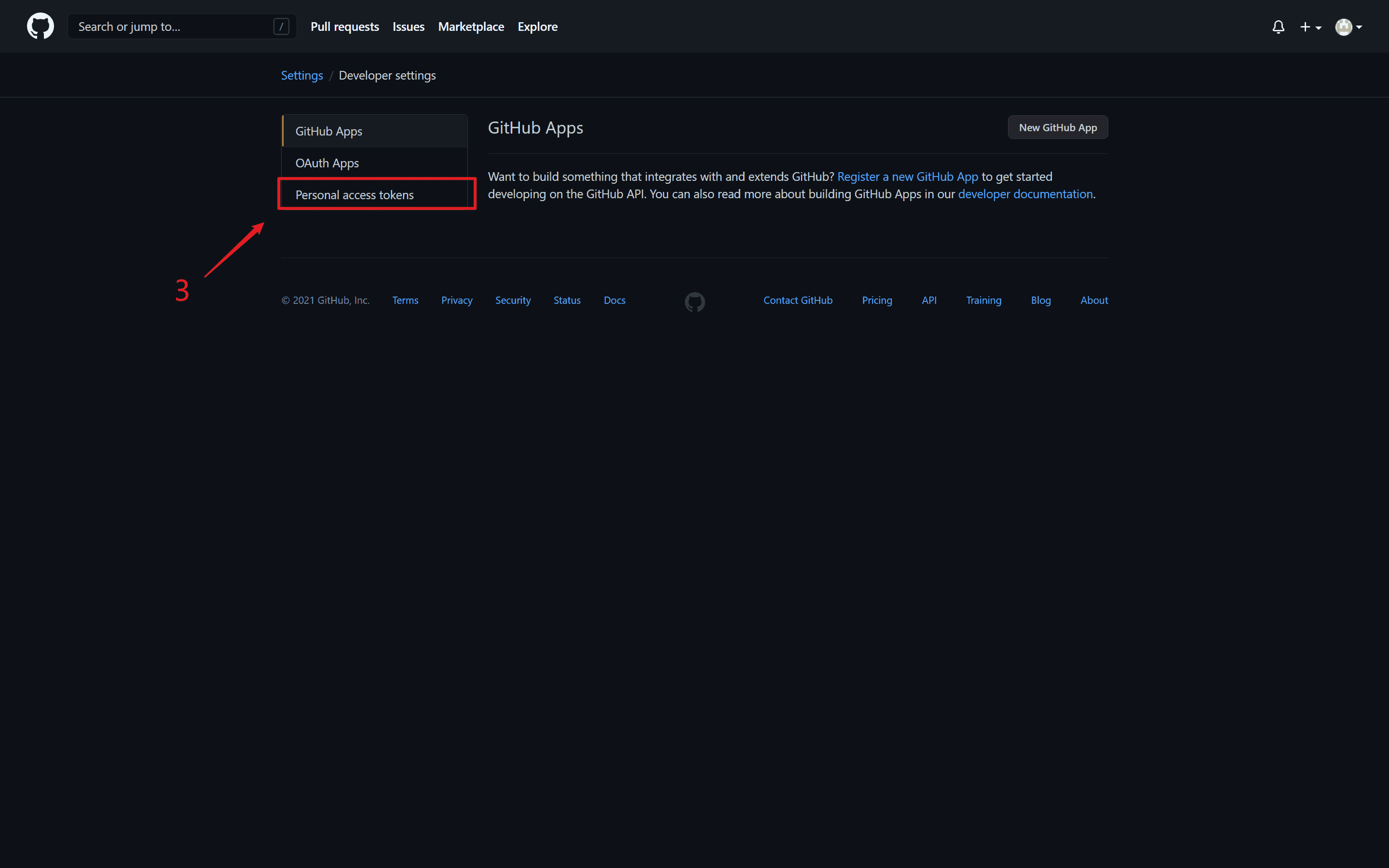This screenshot has width=1389, height=868.
Task: Click the Pull requests menu item
Action: pyautogui.click(x=344, y=27)
